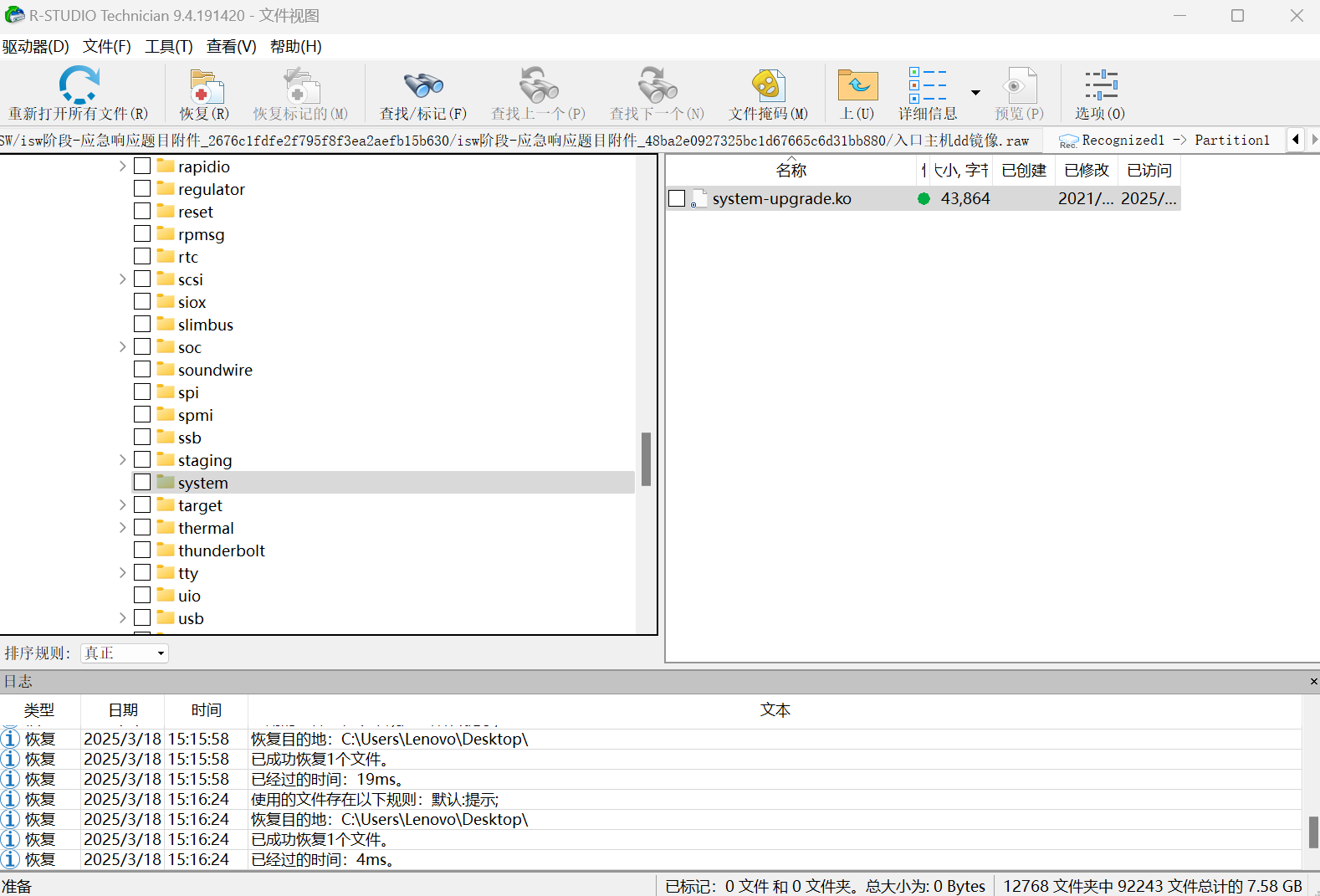Screen dimensions: 1320x896
Task: Open the Help (帮助) menu
Action: [296, 47]
